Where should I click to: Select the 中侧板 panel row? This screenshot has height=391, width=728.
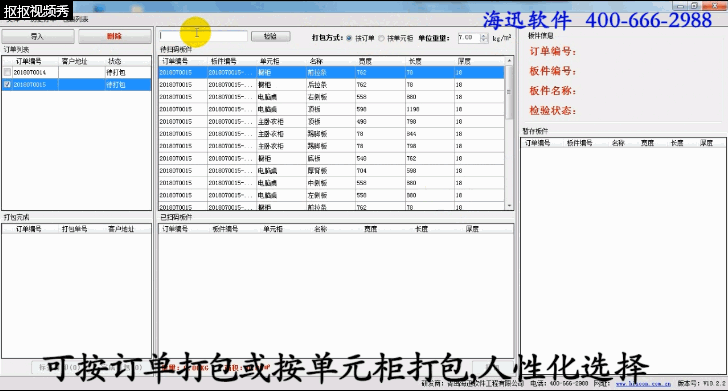pyautogui.click(x=332, y=182)
